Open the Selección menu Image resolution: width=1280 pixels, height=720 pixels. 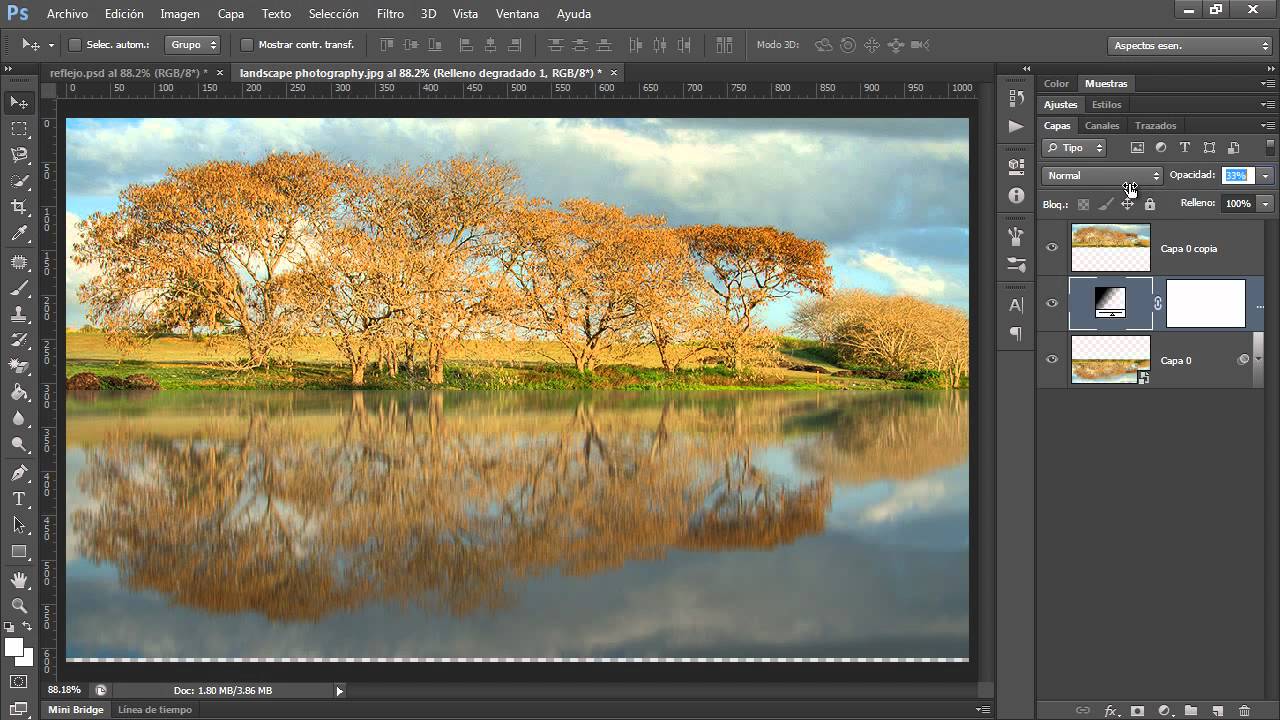coord(334,14)
